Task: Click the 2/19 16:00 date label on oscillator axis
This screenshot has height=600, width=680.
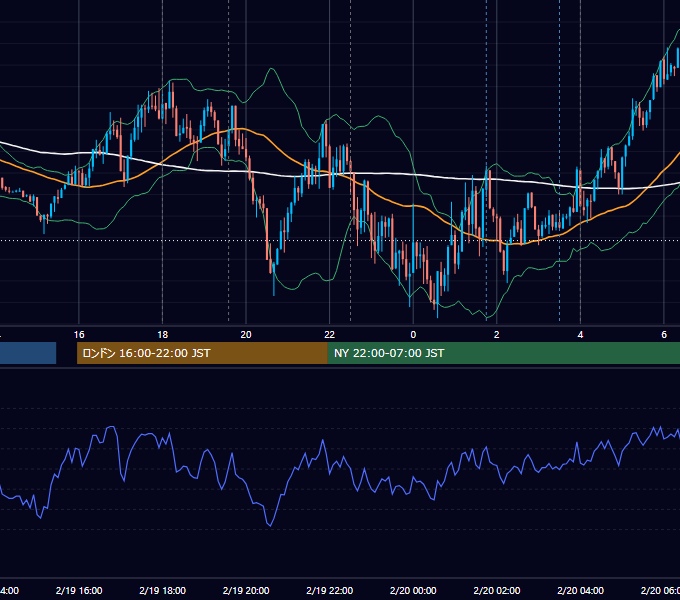Action: pos(79,590)
